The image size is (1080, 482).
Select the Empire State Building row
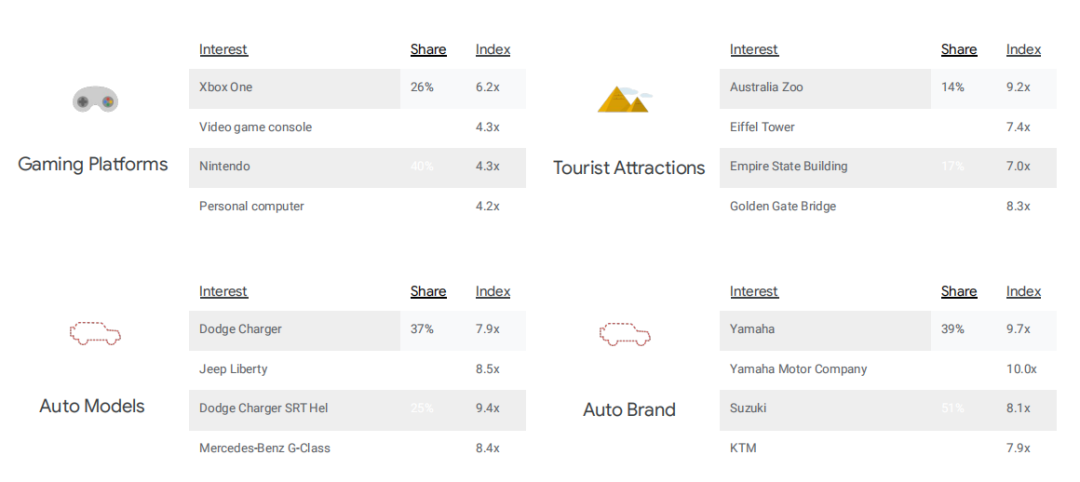coord(888,167)
